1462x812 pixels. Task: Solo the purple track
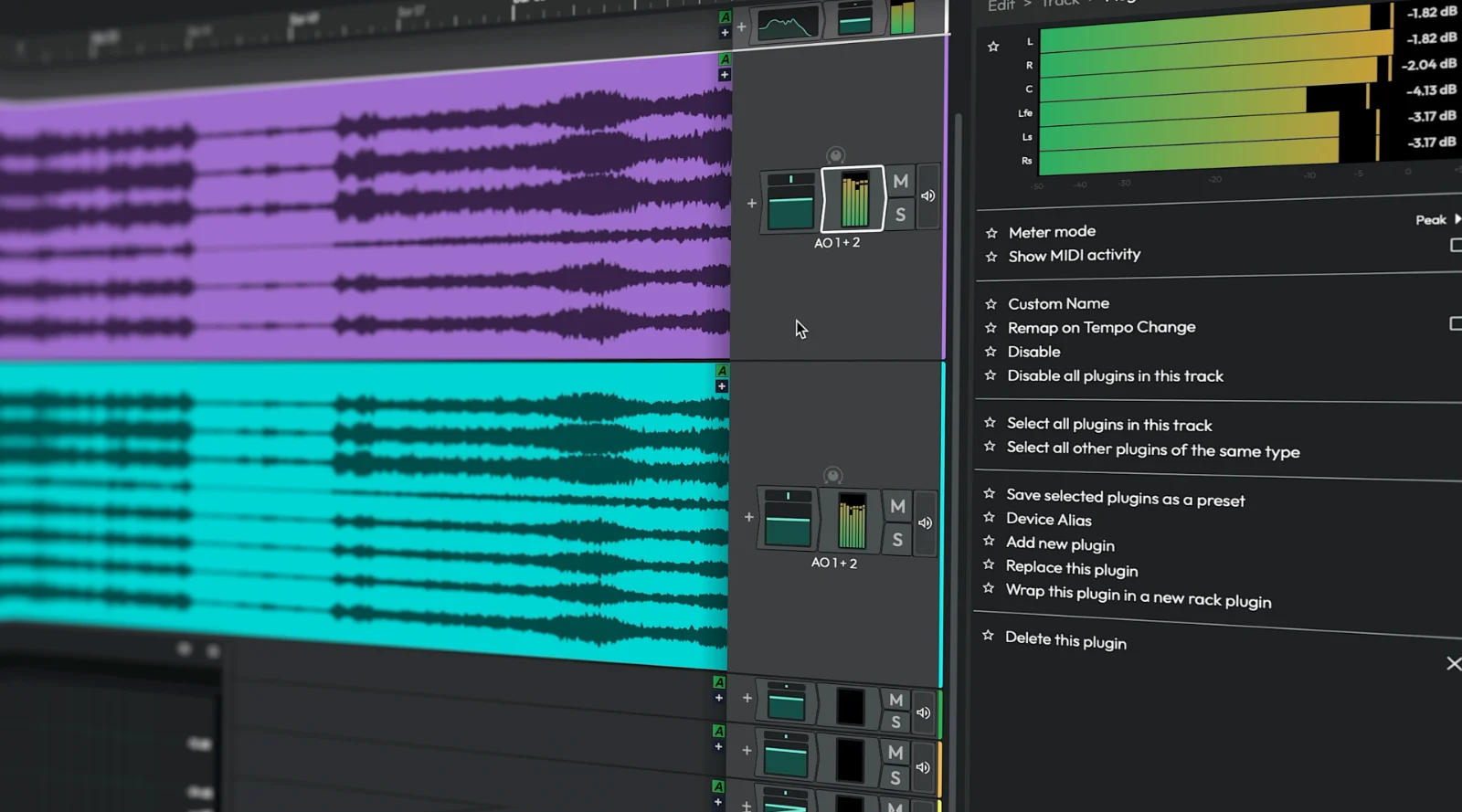900,215
